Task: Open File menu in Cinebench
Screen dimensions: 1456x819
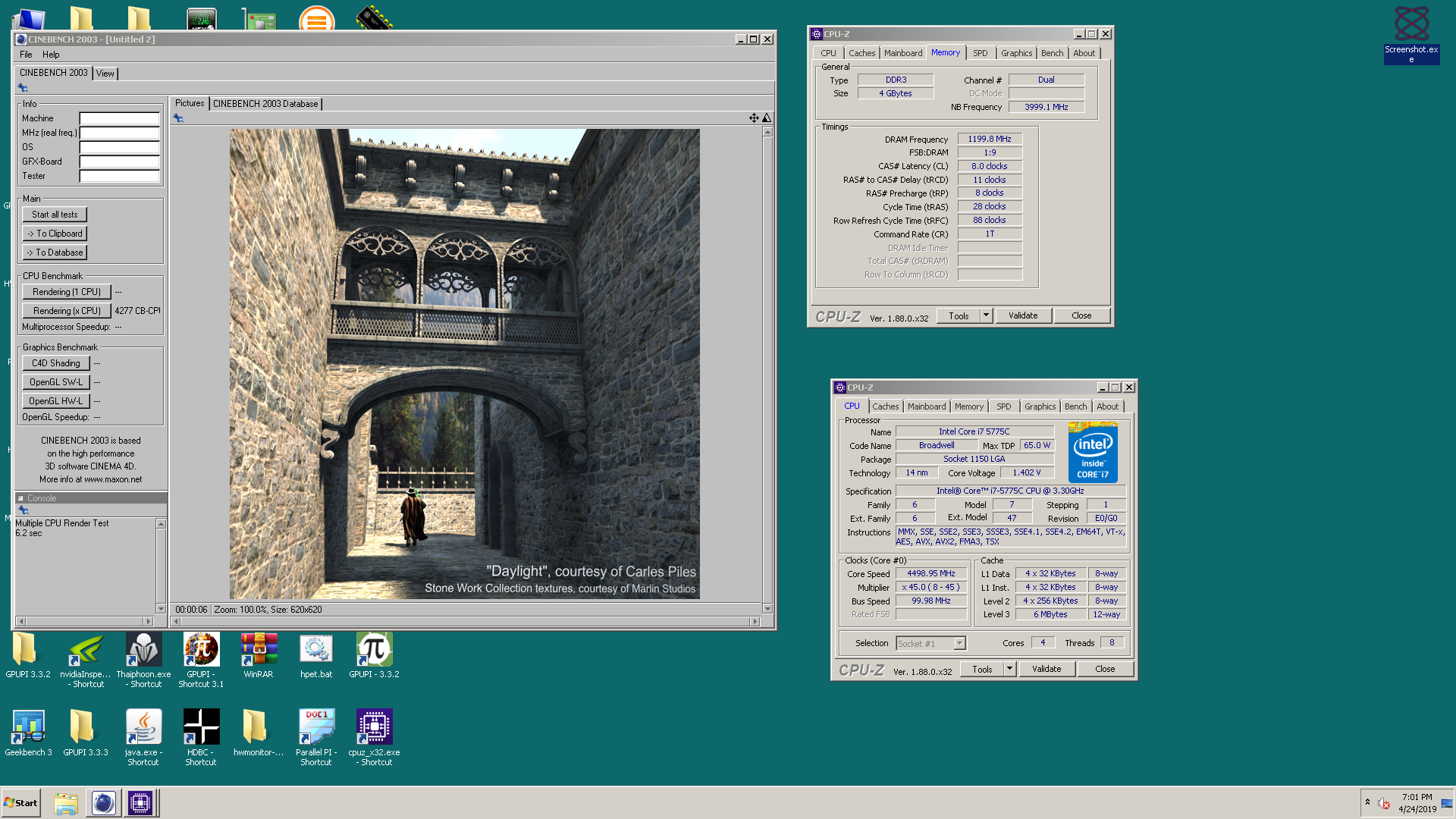Action: [26, 55]
